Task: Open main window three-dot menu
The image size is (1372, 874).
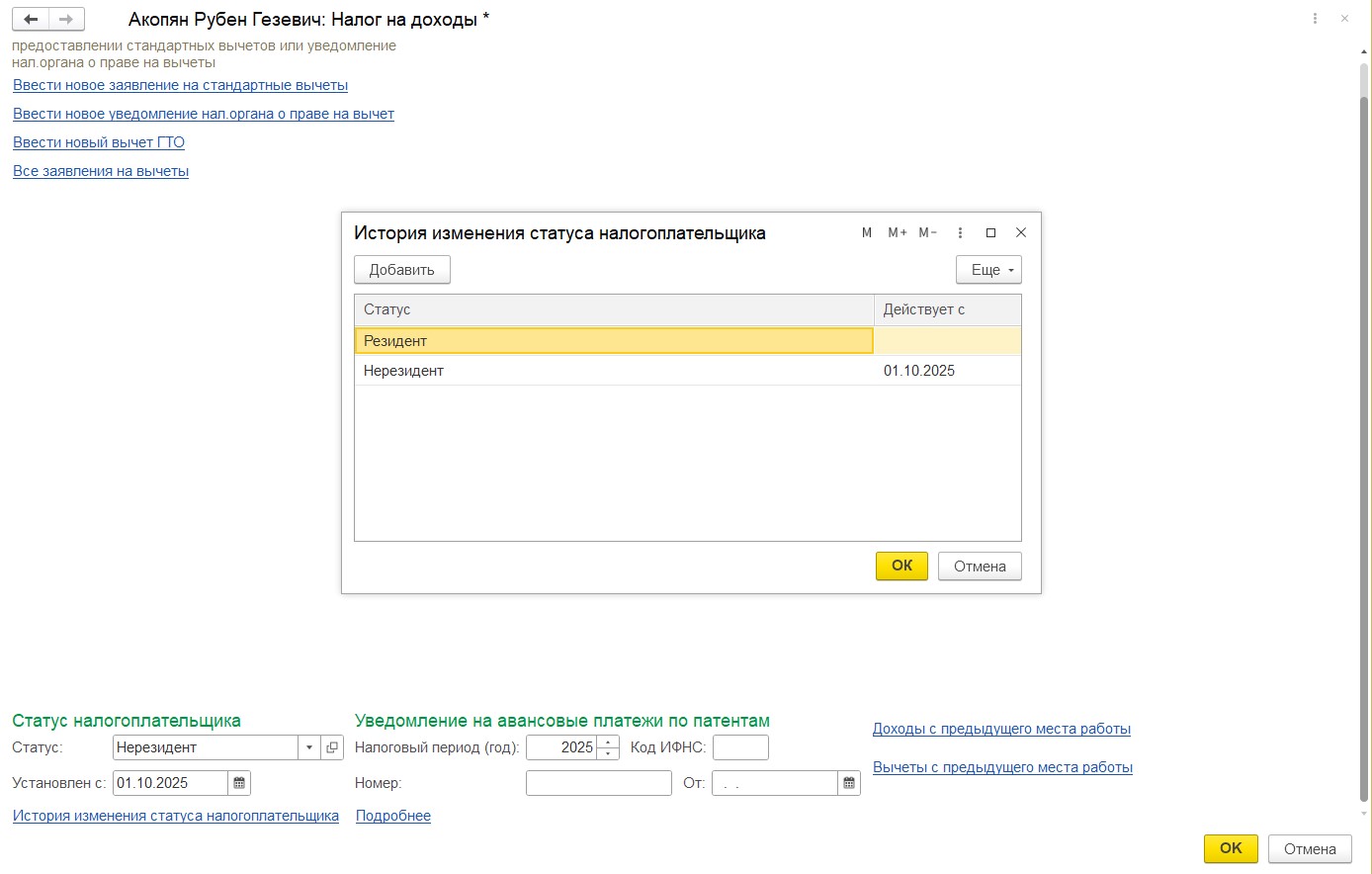Action: [1315, 19]
